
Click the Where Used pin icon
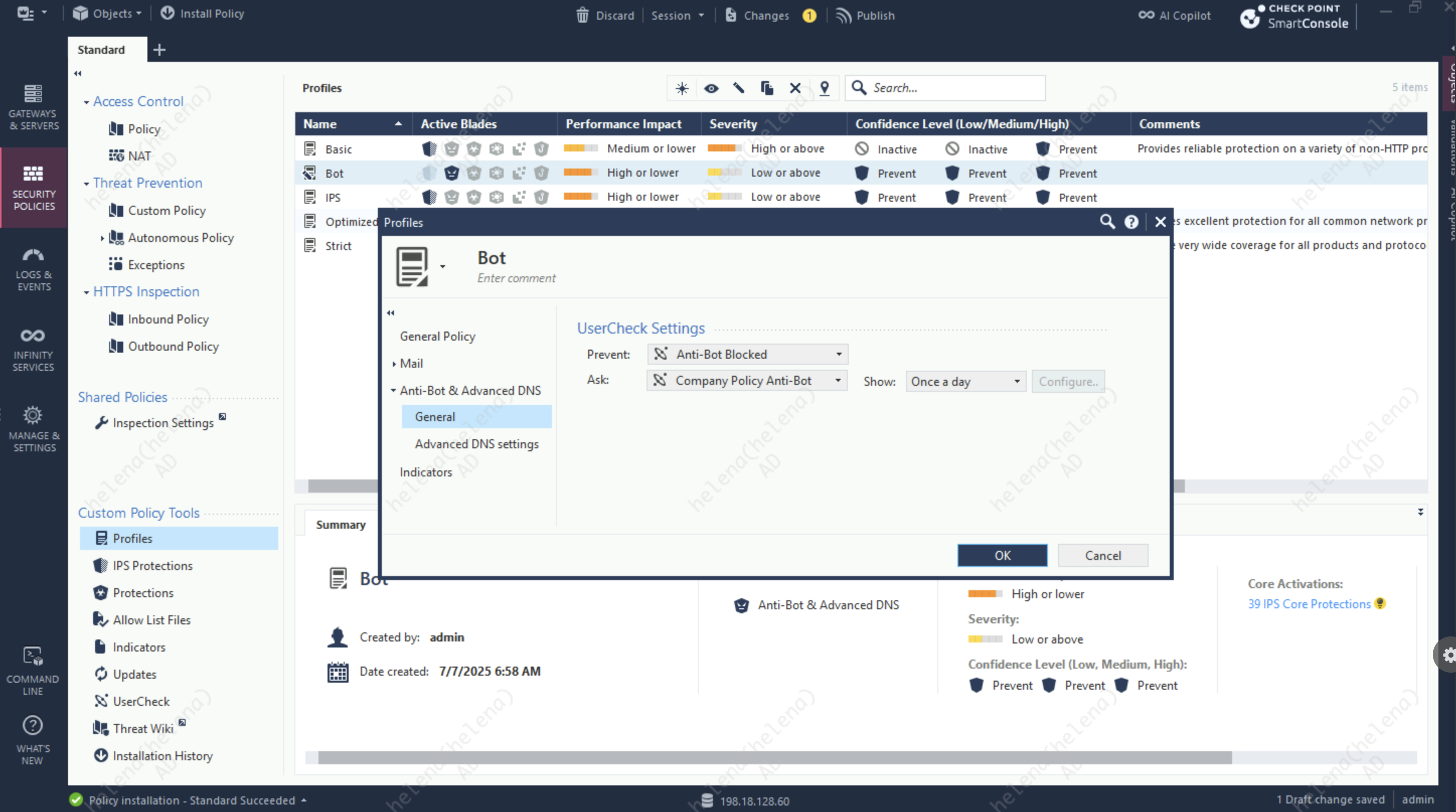point(825,88)
